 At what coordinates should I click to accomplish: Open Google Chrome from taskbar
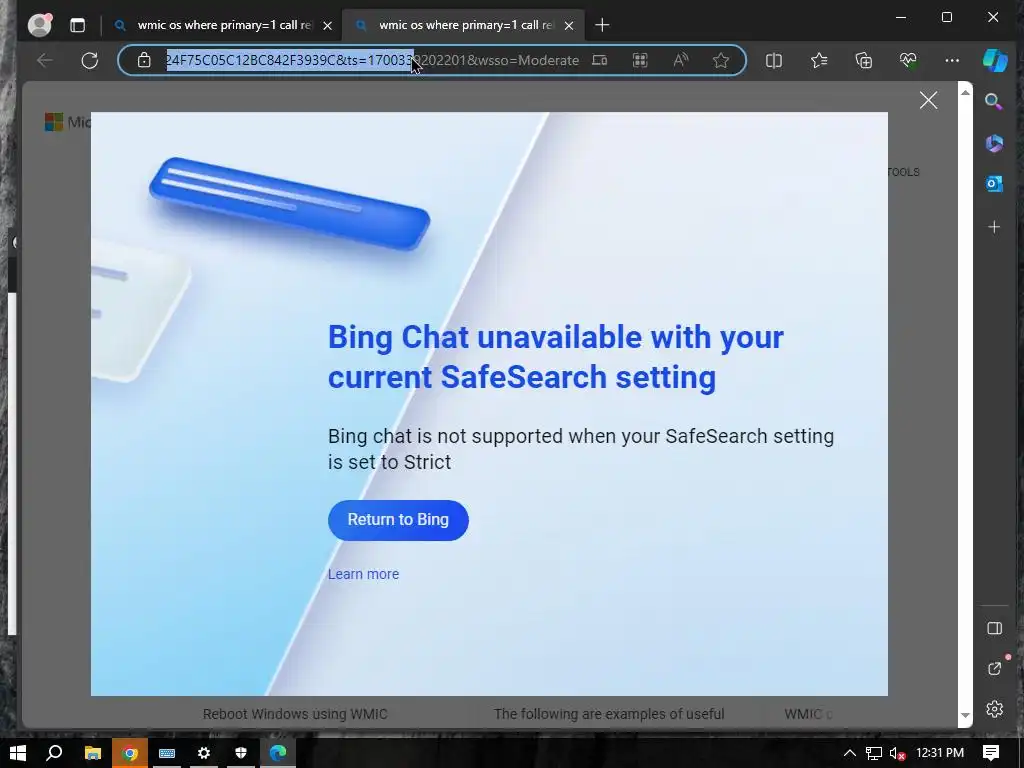click(x=130, y=753)
